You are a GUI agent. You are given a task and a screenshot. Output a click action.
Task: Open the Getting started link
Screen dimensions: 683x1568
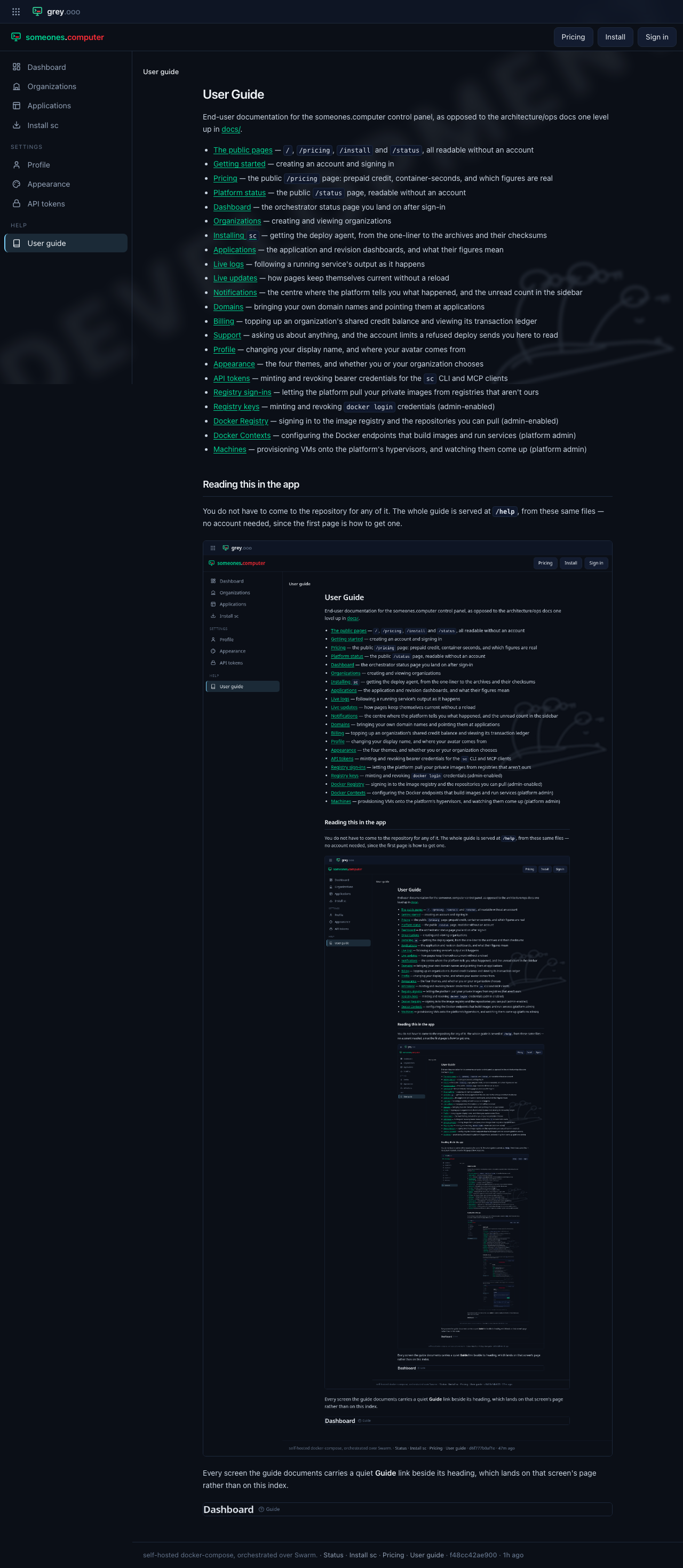pyautogui.click(x=239, y=164)
